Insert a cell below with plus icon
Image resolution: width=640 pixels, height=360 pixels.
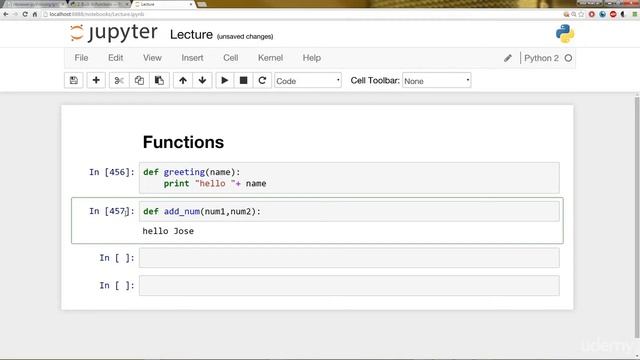coord(96,80)
